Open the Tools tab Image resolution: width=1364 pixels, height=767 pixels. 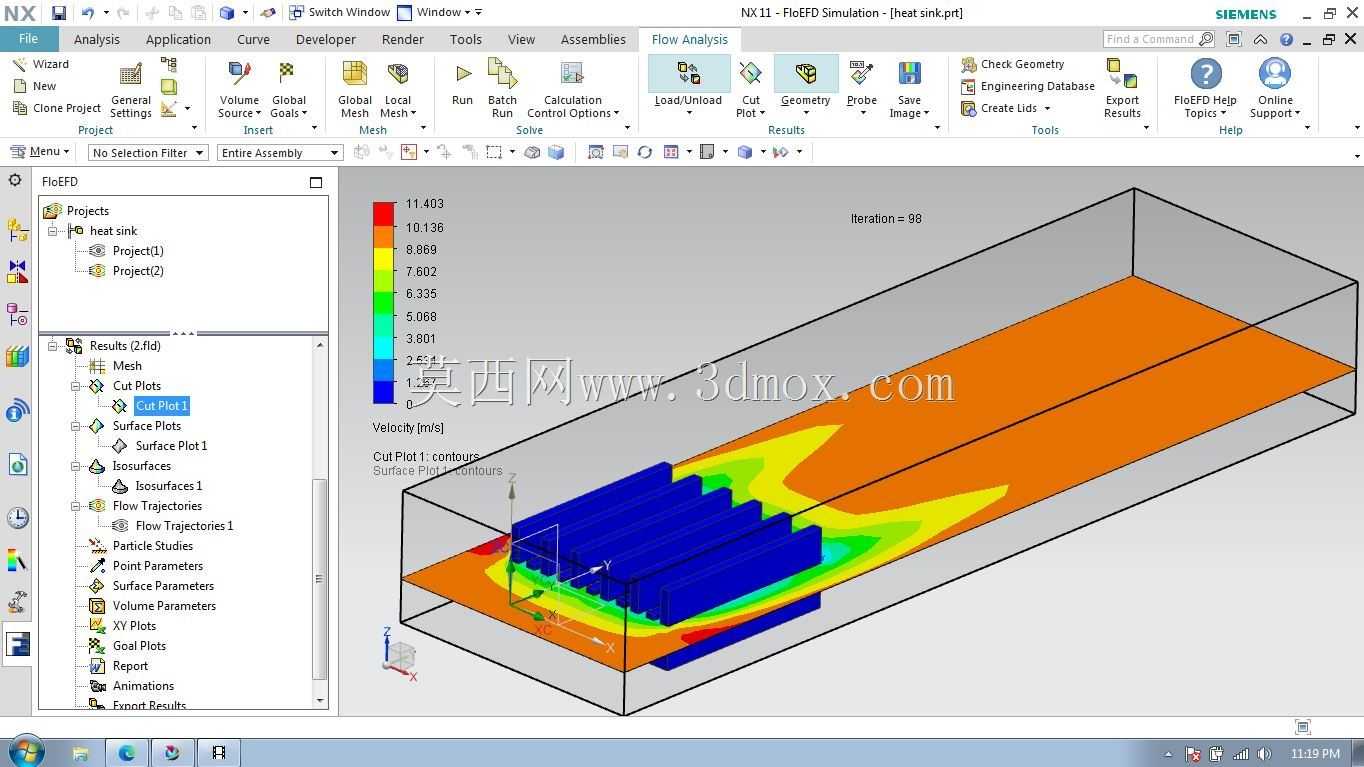point(466,40)
